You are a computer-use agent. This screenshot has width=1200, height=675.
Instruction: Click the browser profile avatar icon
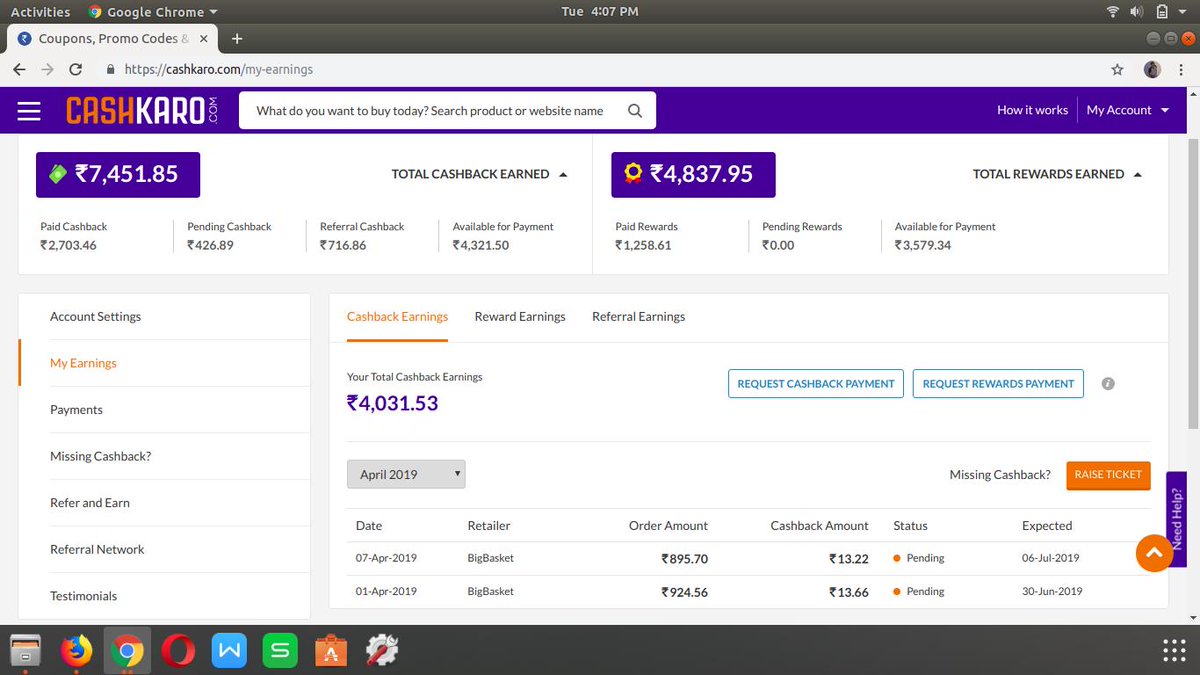click(x=1151, y=70)
